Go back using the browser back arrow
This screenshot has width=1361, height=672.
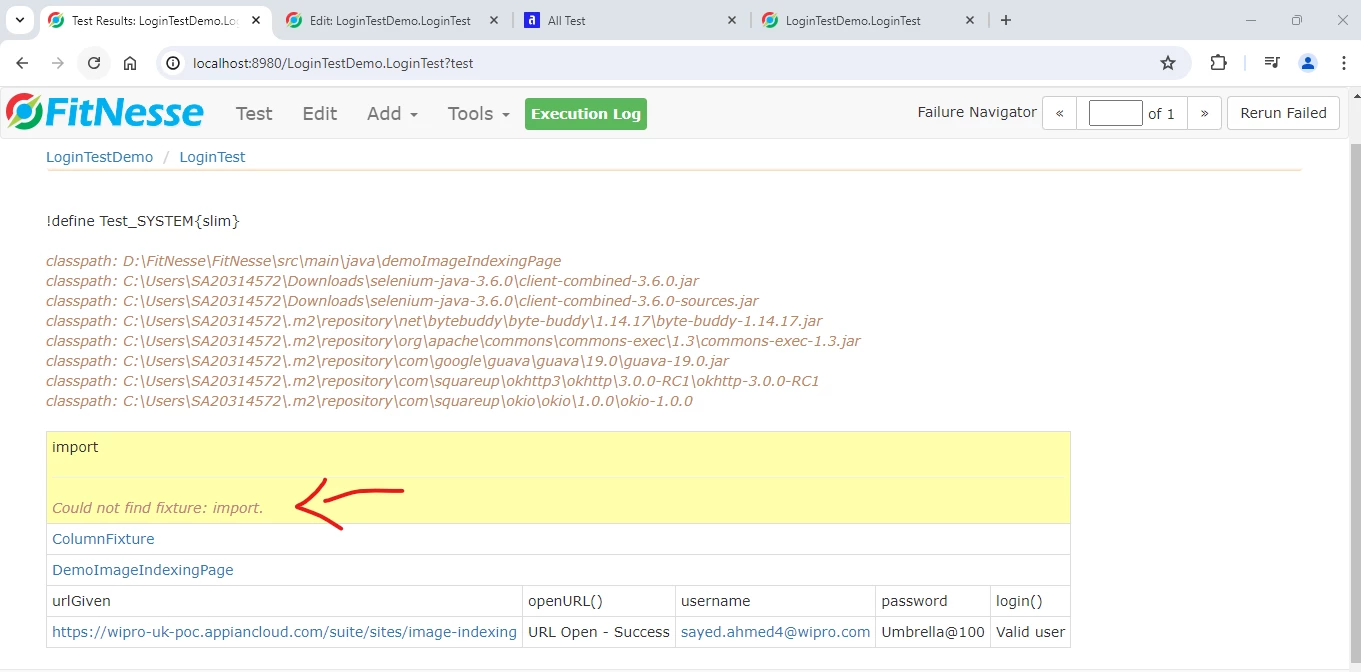(x=22, y=63)
